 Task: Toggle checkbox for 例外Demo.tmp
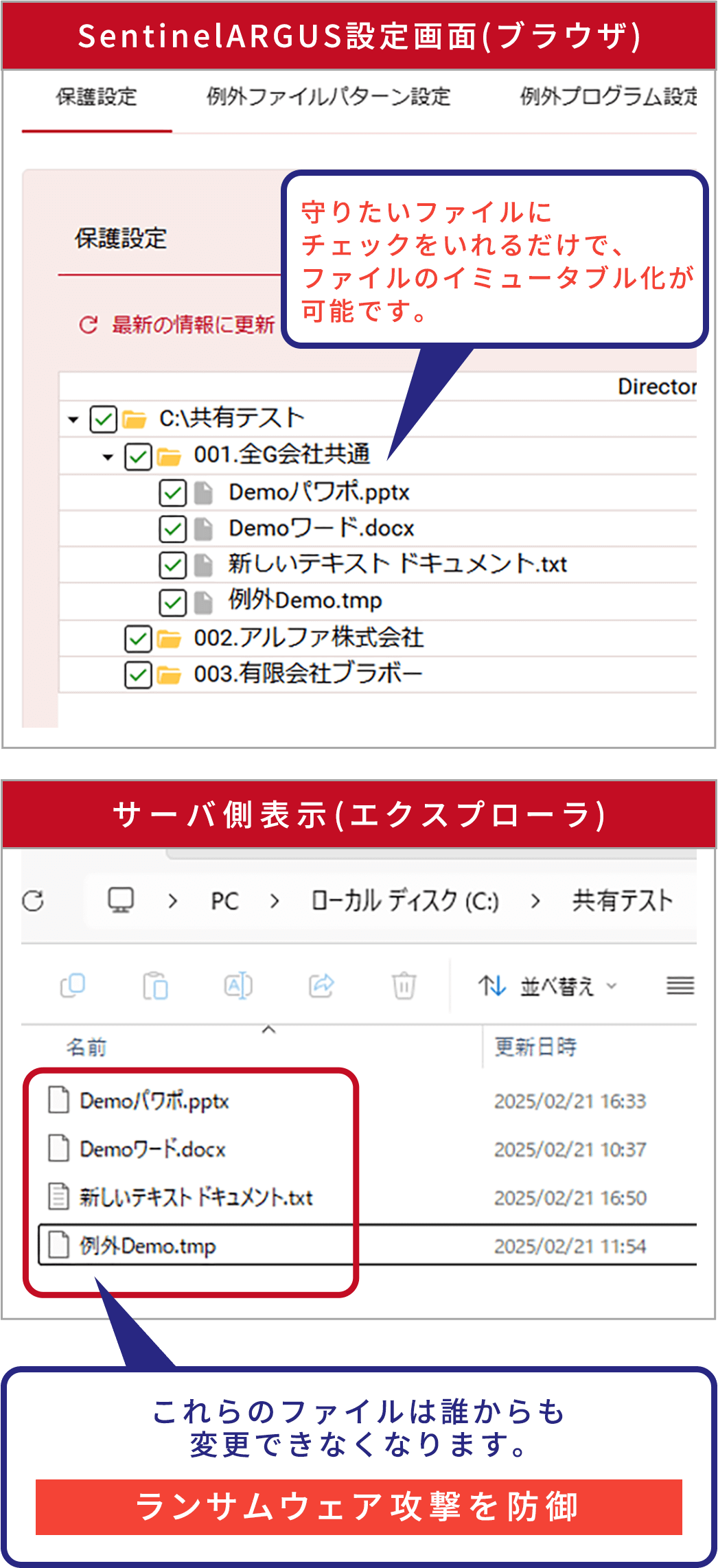tap(172, 602)
